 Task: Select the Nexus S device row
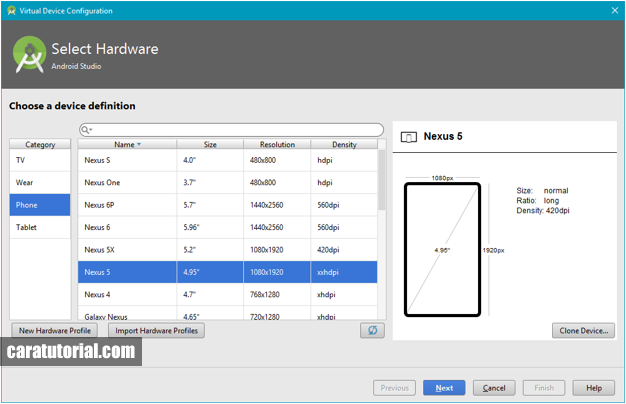pos(228,160)
